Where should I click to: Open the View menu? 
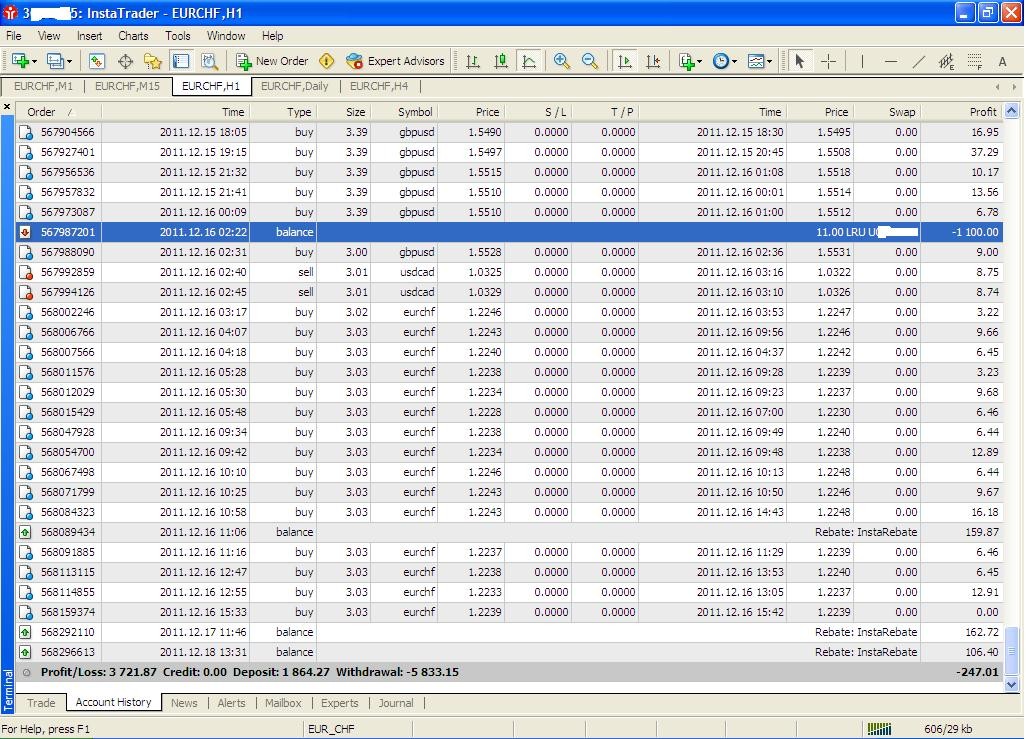click(49, 36)
